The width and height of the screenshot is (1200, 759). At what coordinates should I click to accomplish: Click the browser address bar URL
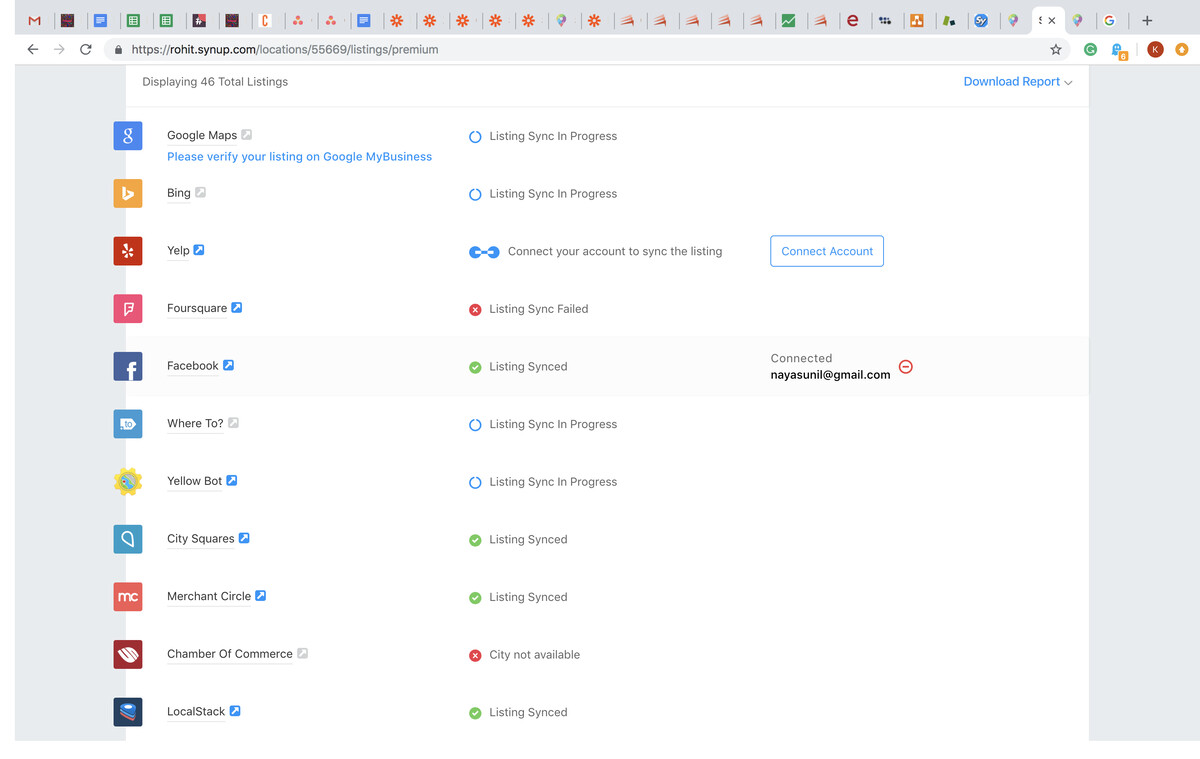(x=285, y=49)
